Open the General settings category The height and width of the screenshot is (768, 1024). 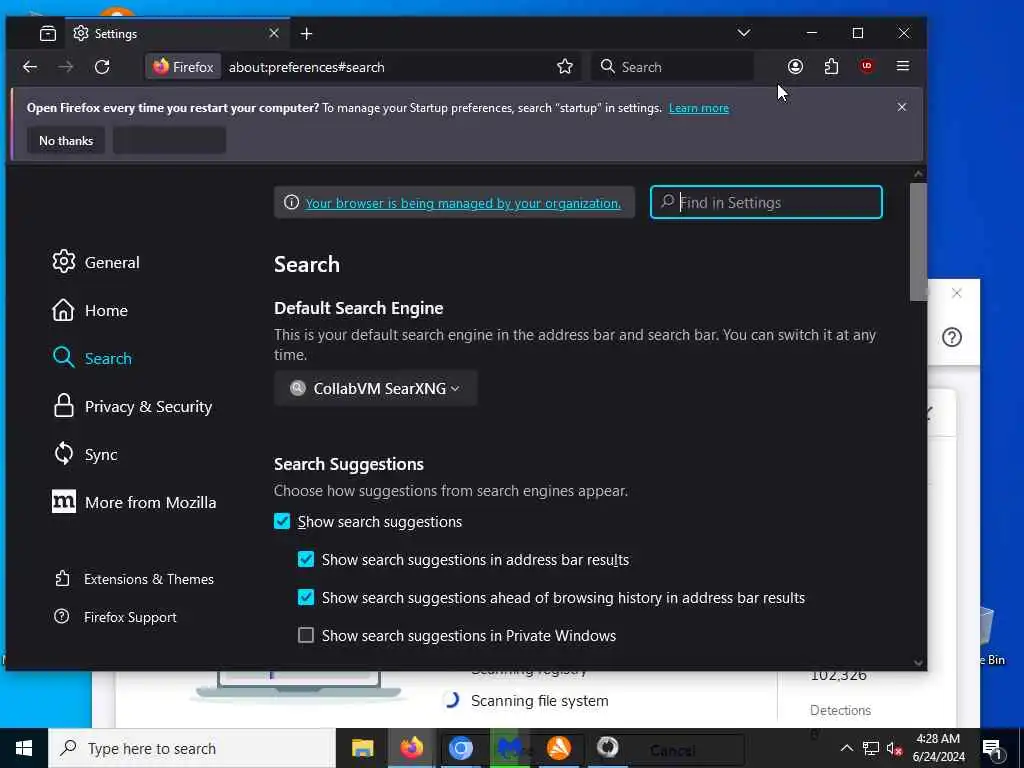(96, 262)
